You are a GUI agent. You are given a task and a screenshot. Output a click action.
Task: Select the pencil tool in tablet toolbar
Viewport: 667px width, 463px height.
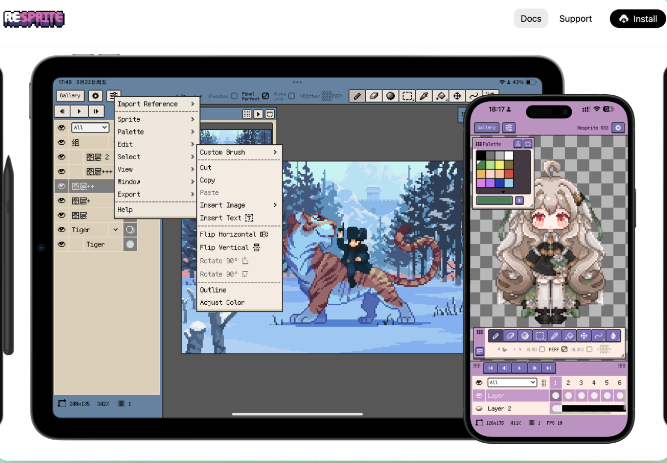tap(357, 96)
